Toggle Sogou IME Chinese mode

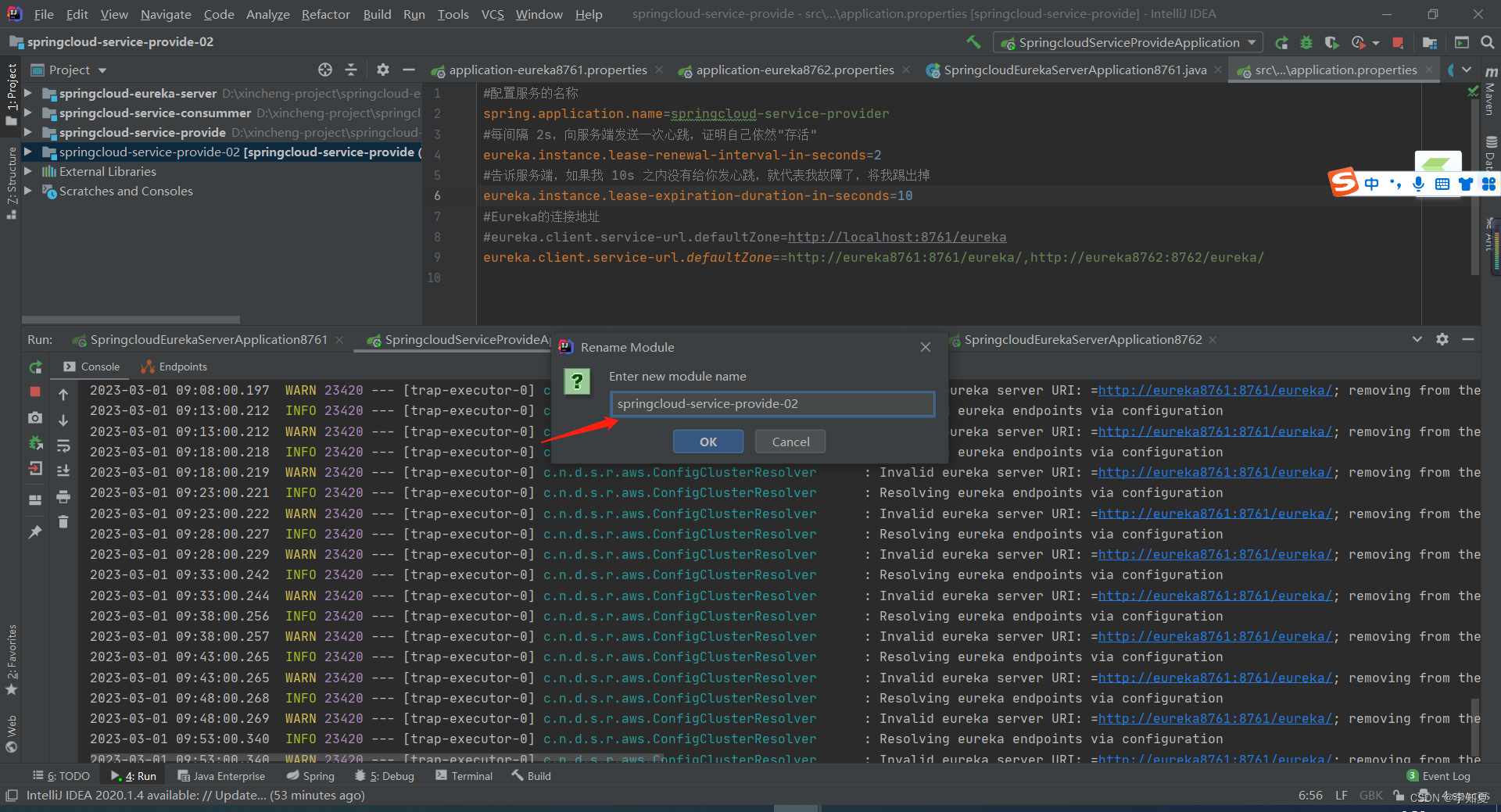pyautogui.click(x=1372, y=184)
